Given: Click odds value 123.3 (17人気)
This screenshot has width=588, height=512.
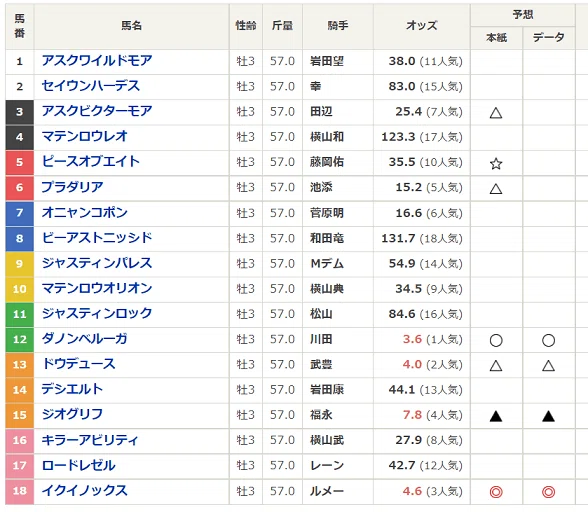Looking at the screenshot, I should point(422,137).
